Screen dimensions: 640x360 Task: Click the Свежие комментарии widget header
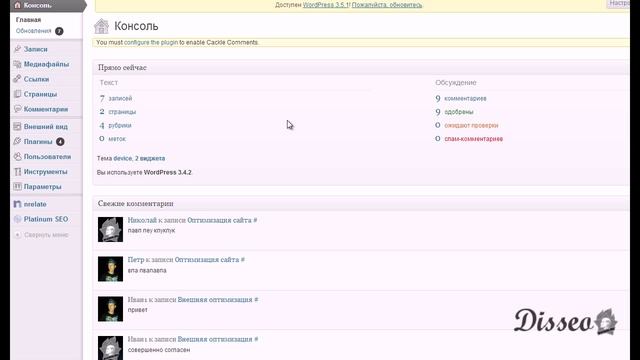point(361,203)
